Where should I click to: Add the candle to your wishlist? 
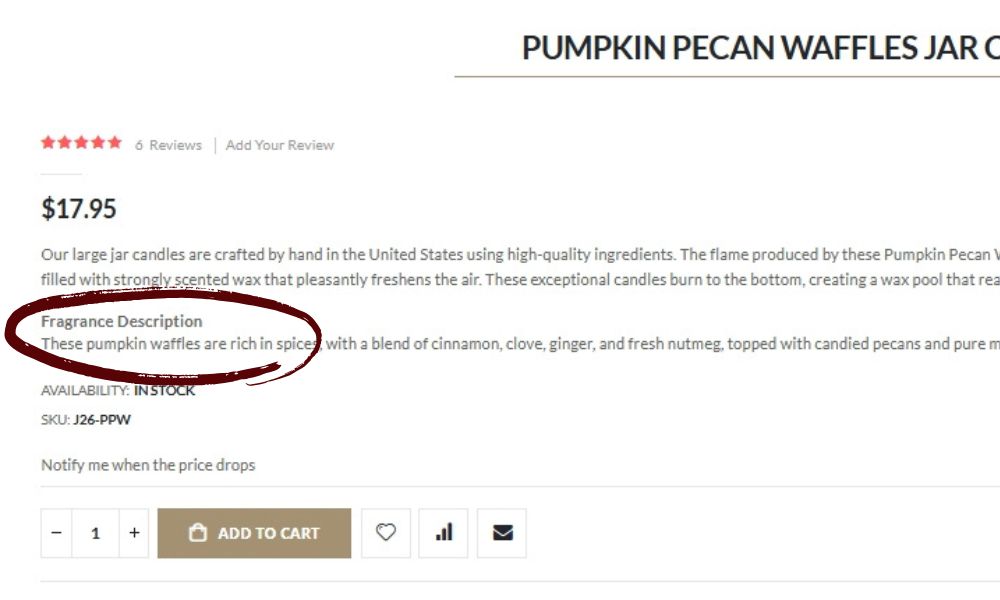click(386, 532)
